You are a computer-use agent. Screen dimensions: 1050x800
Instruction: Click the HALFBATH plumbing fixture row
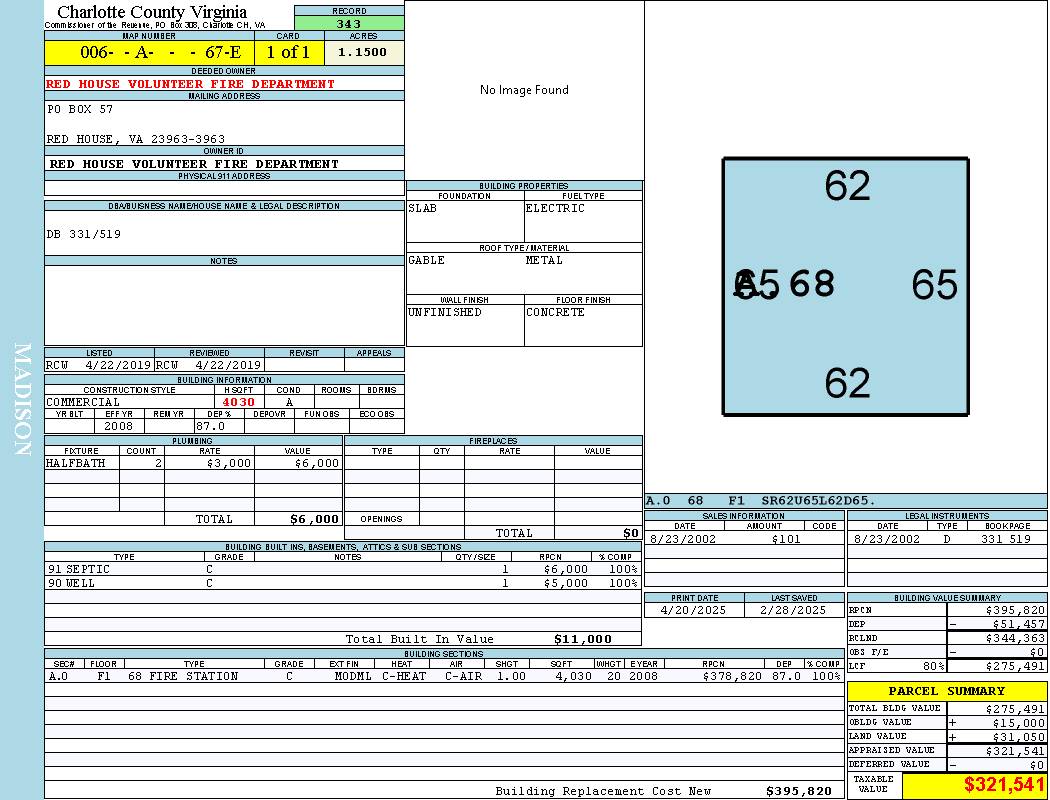click(x=194, y=463)
